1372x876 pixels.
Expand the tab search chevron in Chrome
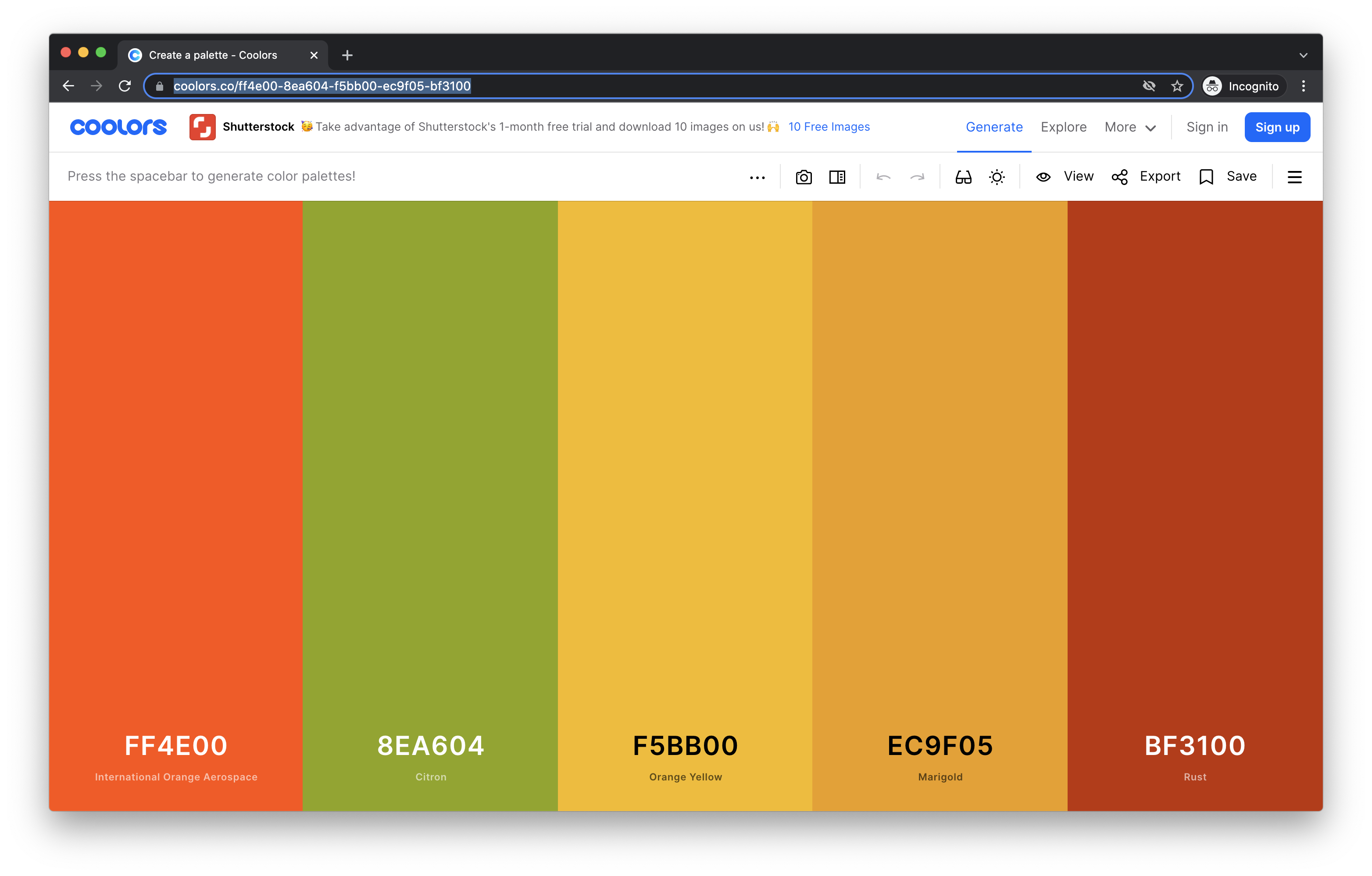[x=1303, y=55]
